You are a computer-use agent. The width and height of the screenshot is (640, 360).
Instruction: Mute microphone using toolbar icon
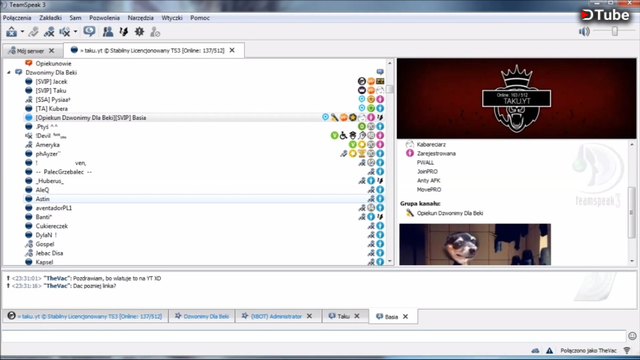click(49, 32)
